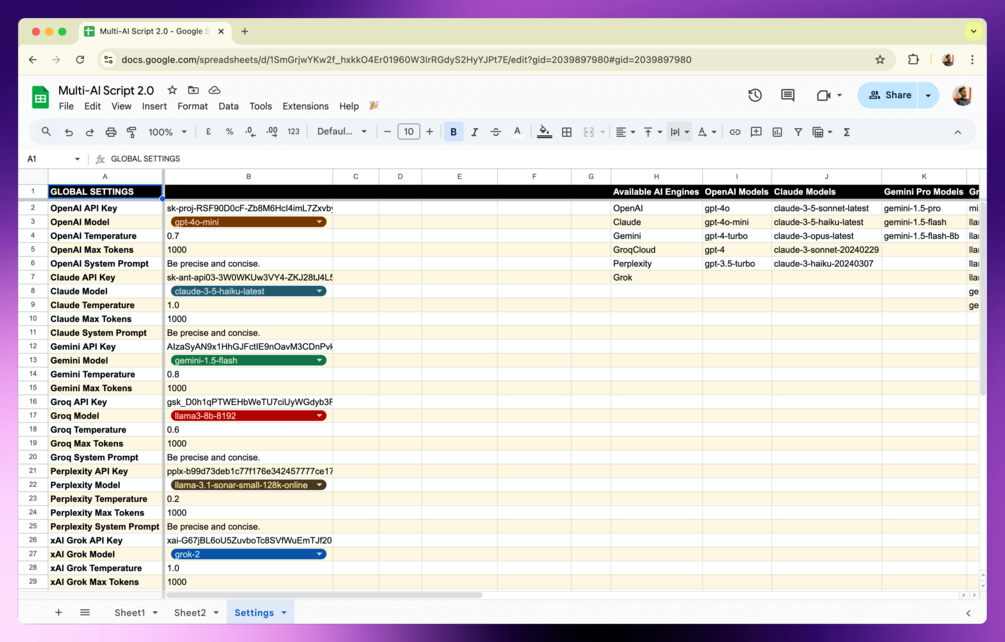This screenshot has width=1005, height=642.
Task: Open the 123 number format menu
Action: point(294,132)
